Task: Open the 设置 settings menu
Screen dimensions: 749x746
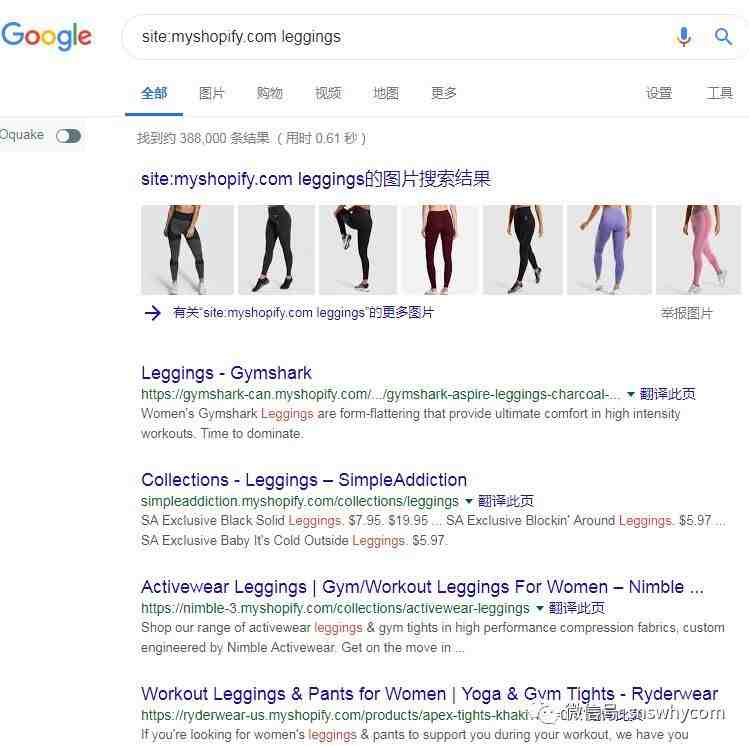Action: [659, 93]
